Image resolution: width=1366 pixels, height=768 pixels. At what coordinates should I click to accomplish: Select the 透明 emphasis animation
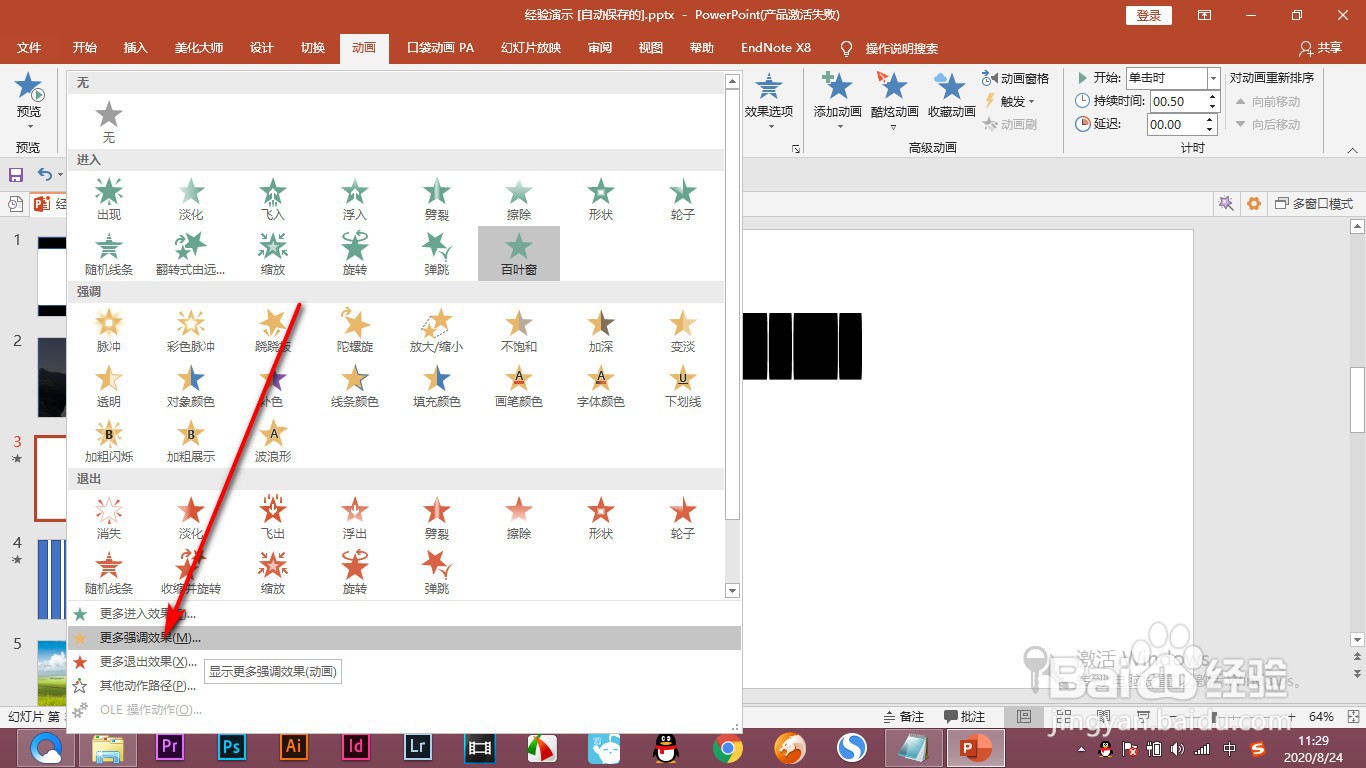pyautogui.click(x=109, y=385)
